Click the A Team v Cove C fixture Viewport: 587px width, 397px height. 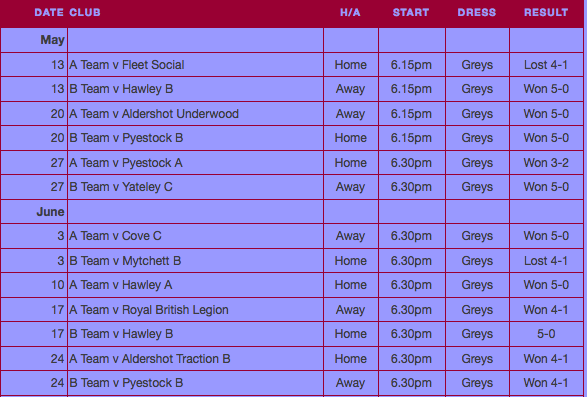115,236
